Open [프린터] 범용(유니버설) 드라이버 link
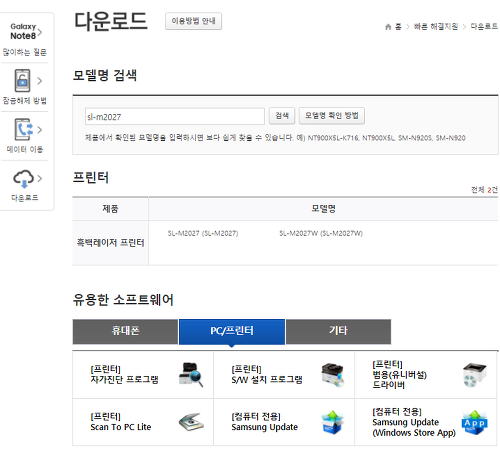Screen dimensions: 500x451 coord(400,375)
